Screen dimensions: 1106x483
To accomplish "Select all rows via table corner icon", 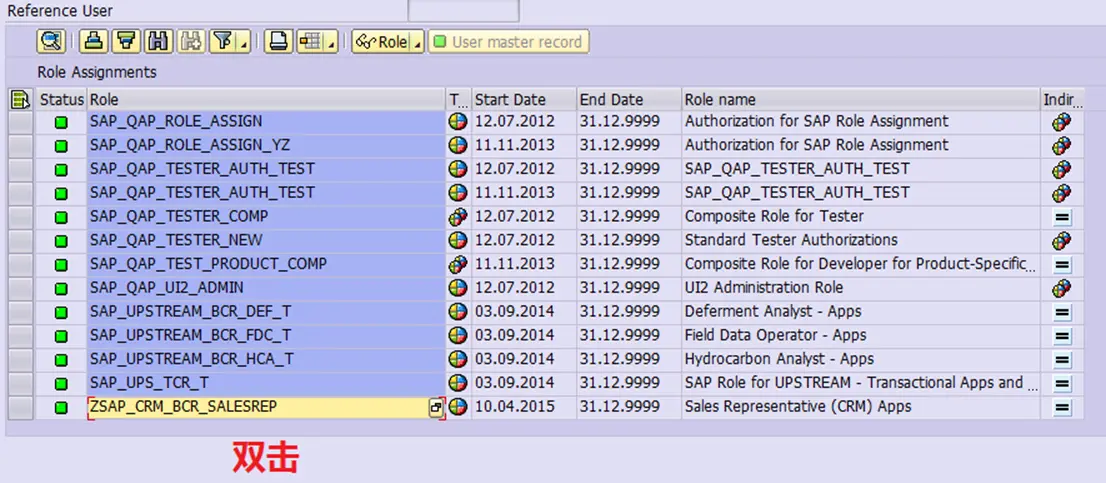I will [x=20, y=99].
